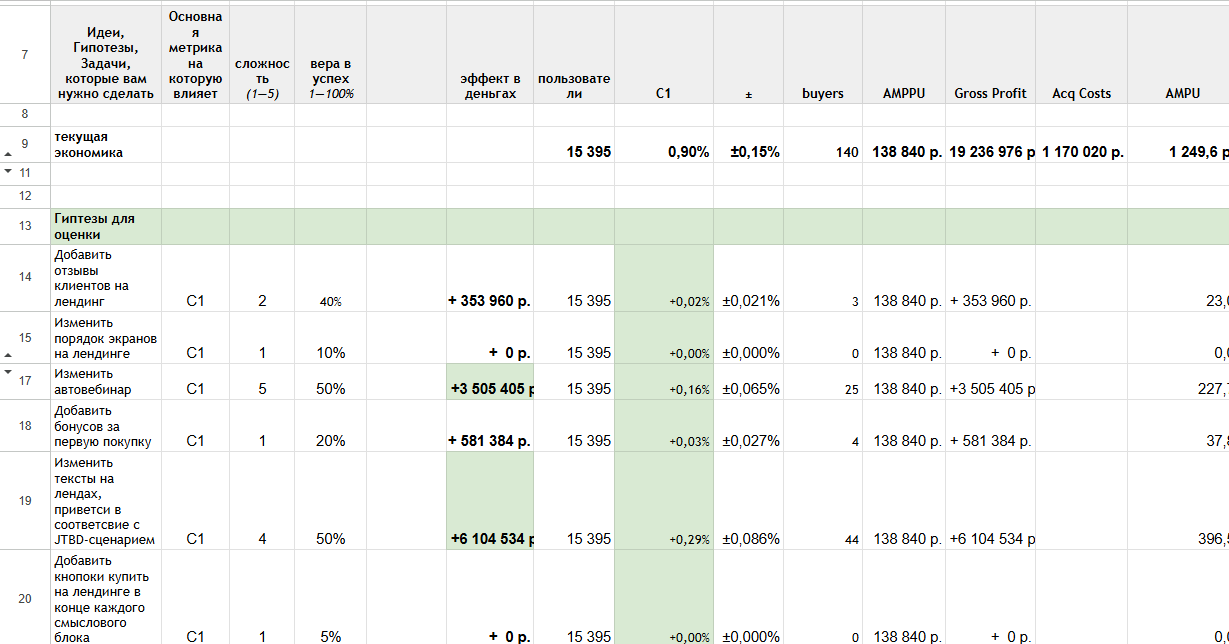Unhide rows via arrow on row 17 header

8,371
